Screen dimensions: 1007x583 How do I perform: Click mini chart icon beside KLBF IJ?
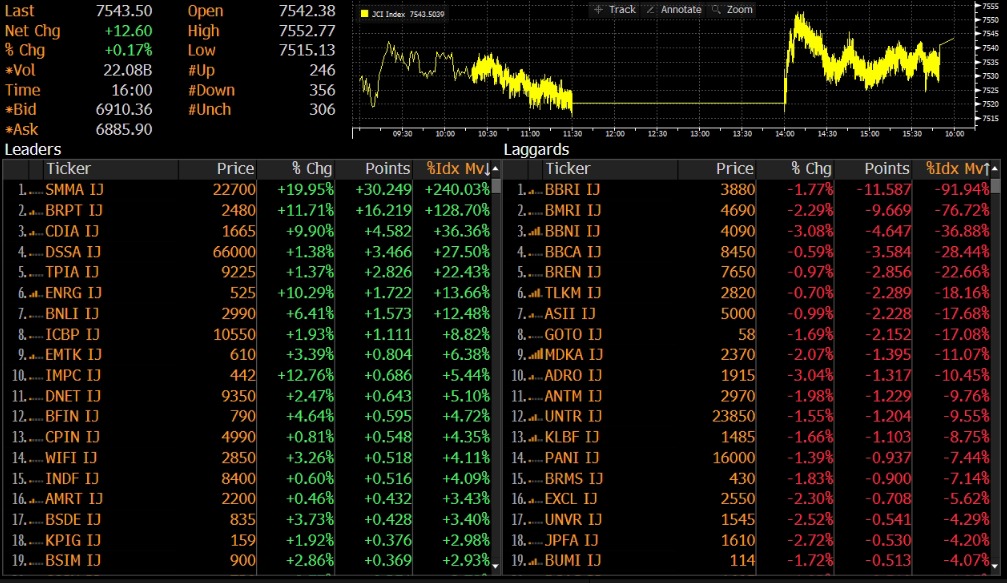(x=536, y=438)
